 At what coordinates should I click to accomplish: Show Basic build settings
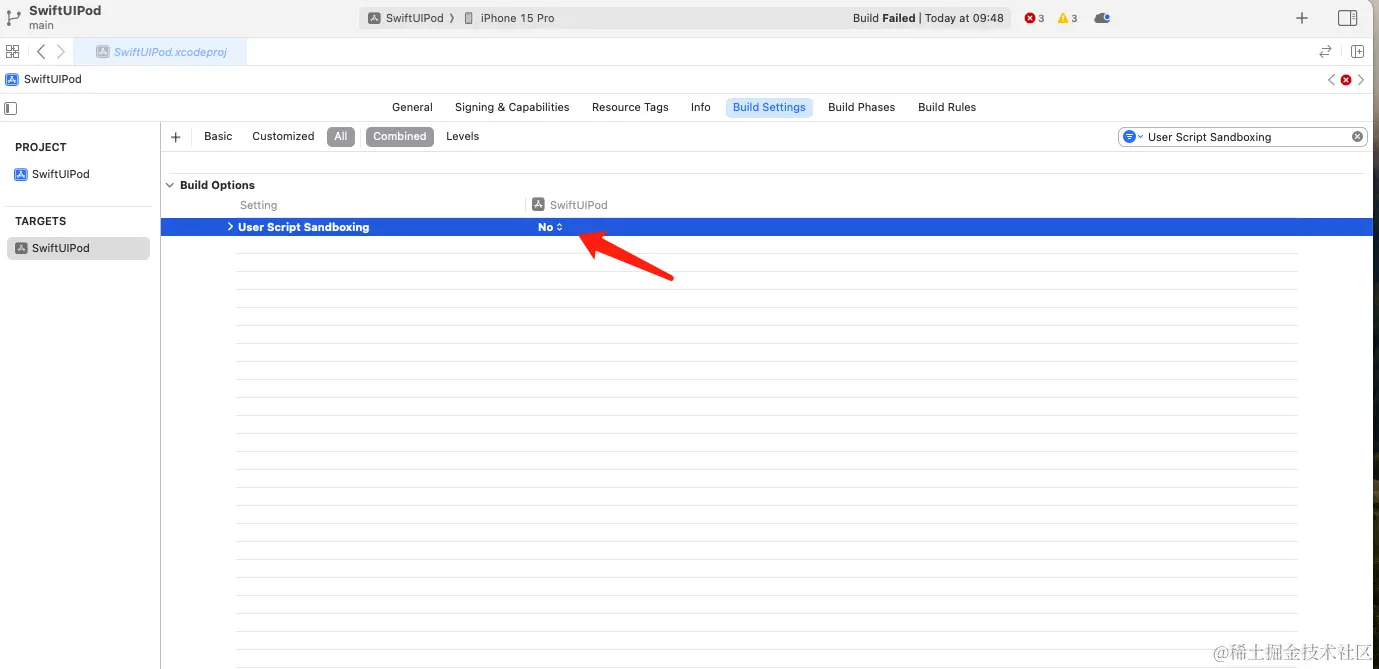pyautogui.click(x=218, y=136)
